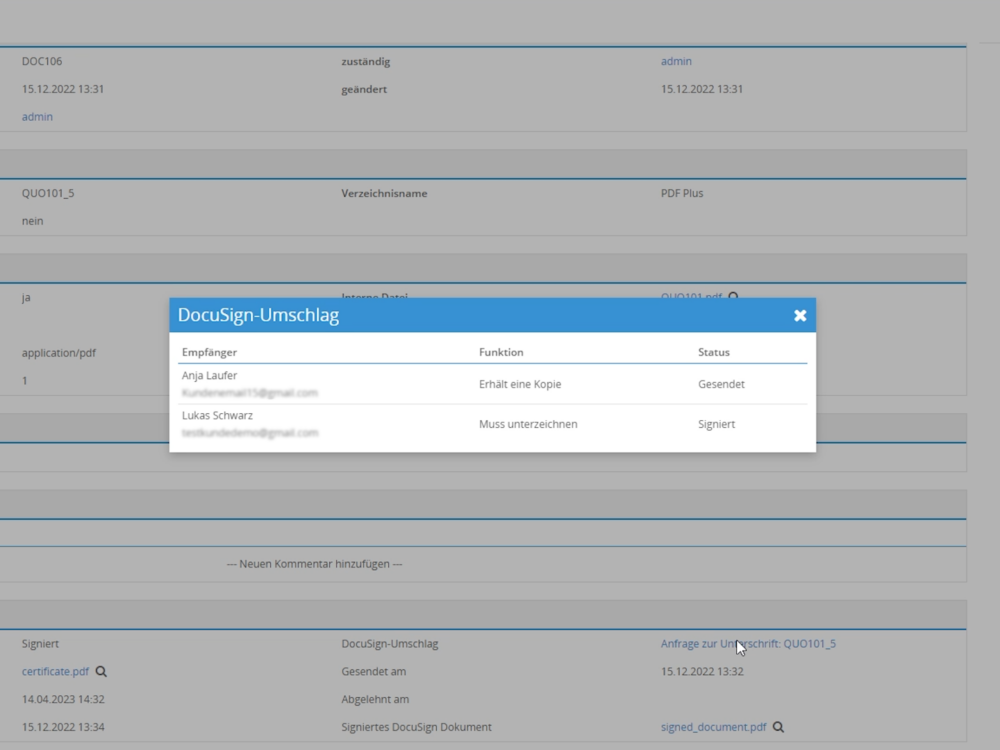Add a comment via Neuen Kommentar hinzufügen

coord(314,564)
